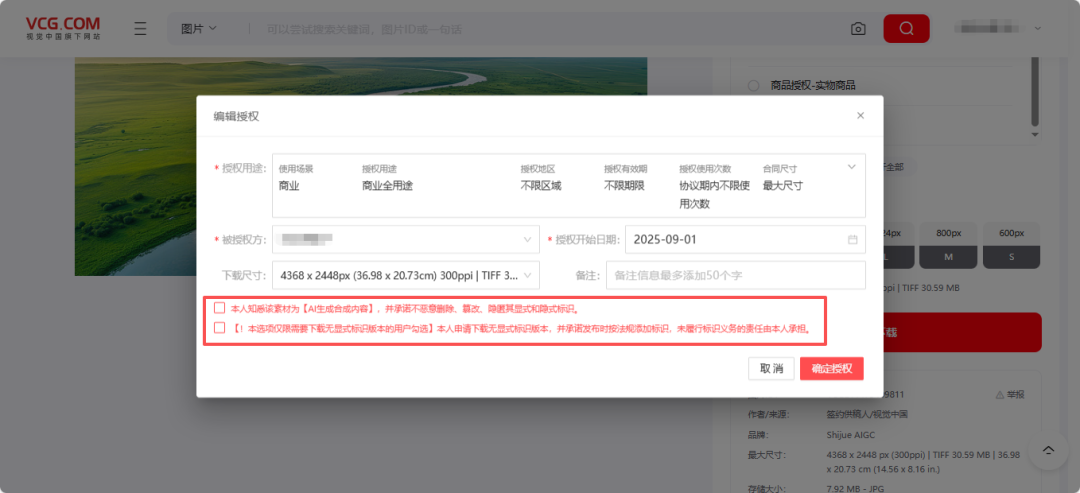Open the 被授权方 dropdown
The width and height of the screenshot is (1080, 493).
click(406, 240)
